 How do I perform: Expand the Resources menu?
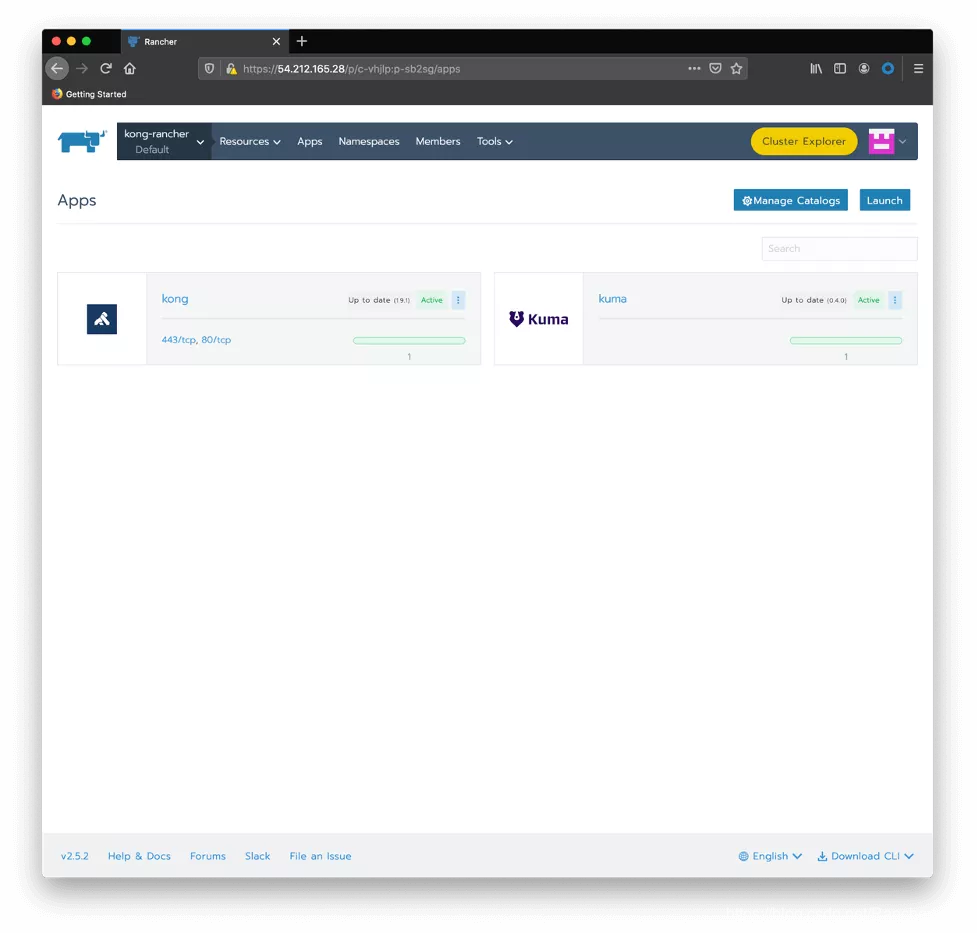tap(250, 141)
